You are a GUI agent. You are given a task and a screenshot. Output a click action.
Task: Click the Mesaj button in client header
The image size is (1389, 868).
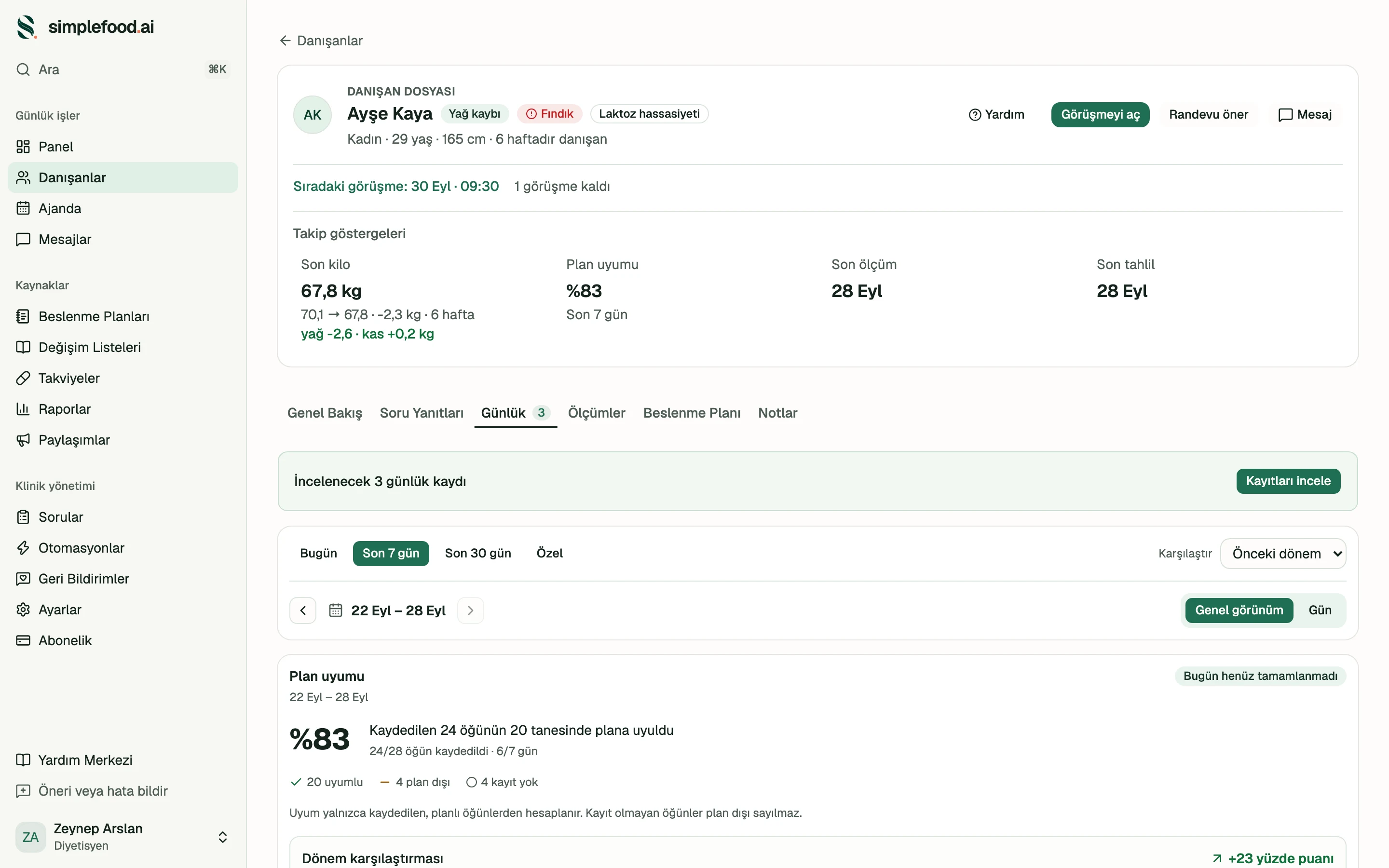(x=1305, y=114)
